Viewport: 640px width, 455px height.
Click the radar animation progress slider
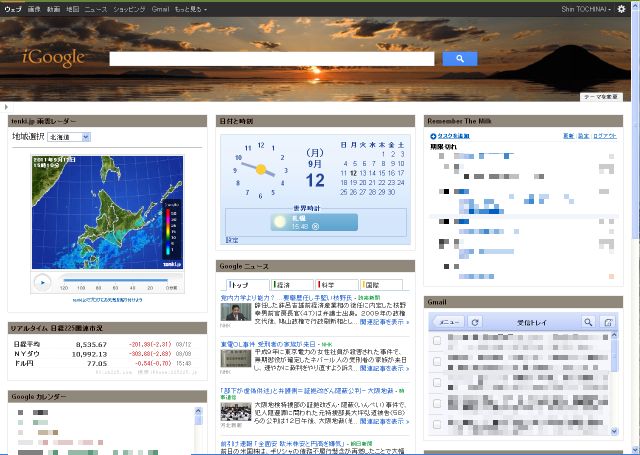click(x=116, y=280)
